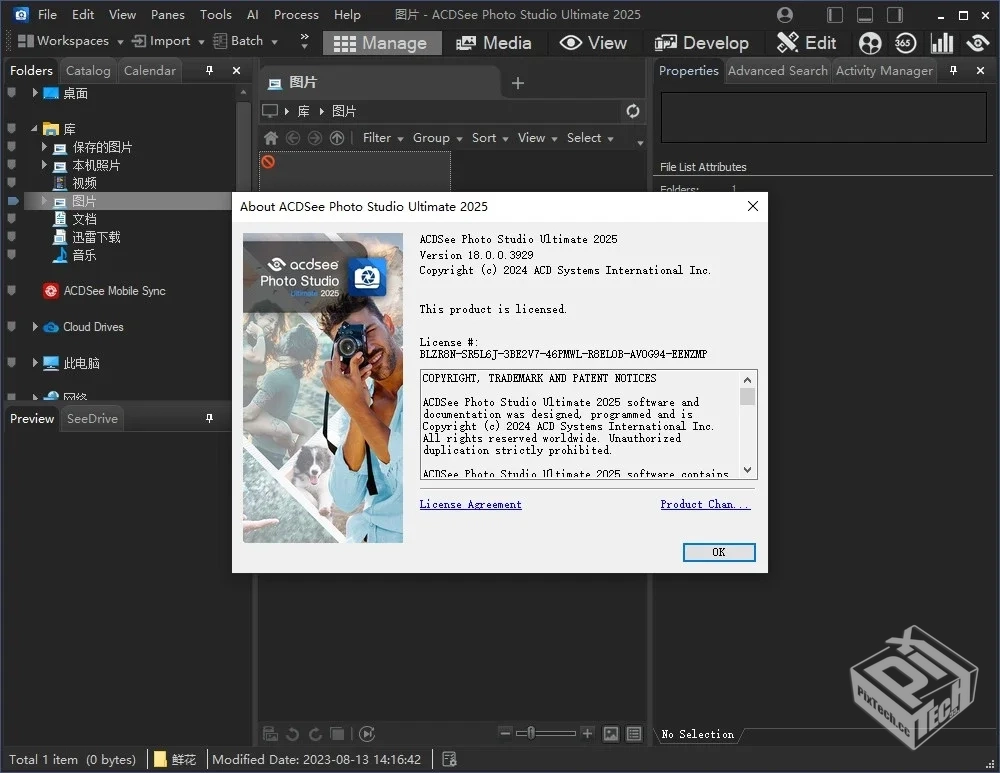Image resolution: width=1000 pixels, height=773 pixels.
Task: Switch to thumbnail view icon
Action: (611, 733)
